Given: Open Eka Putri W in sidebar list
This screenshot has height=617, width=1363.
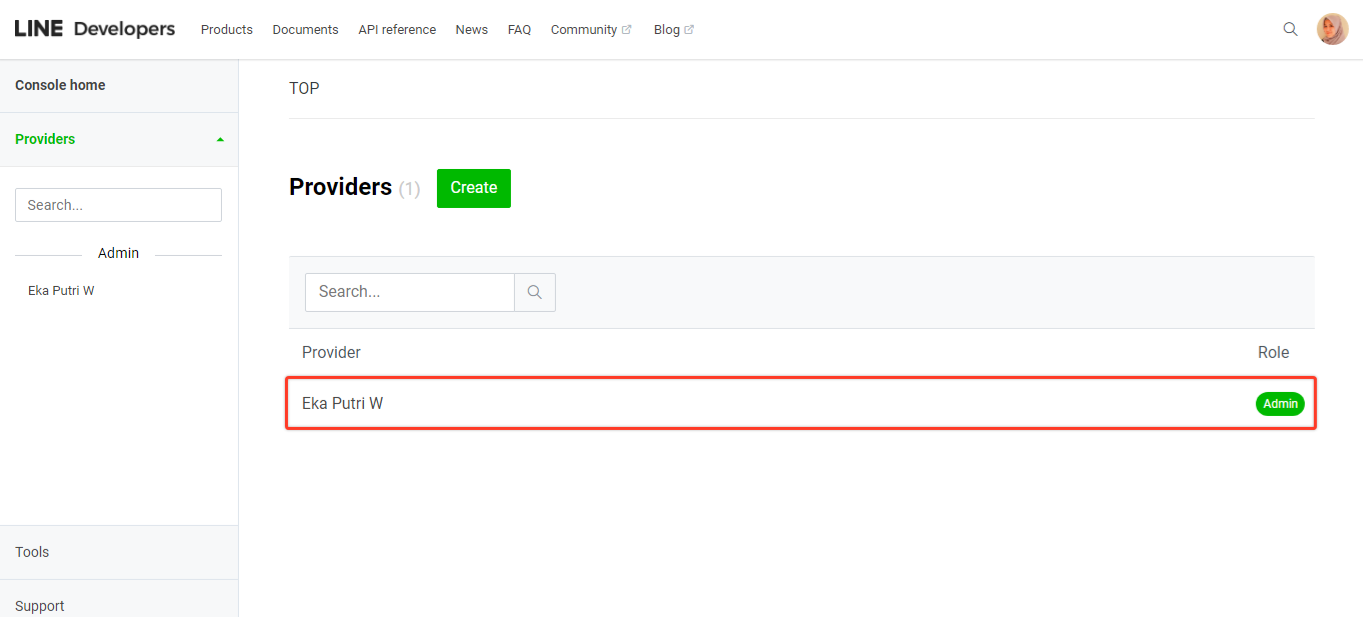Looking at the screenshot, I should pyautogui.click(x=61, y=291).
